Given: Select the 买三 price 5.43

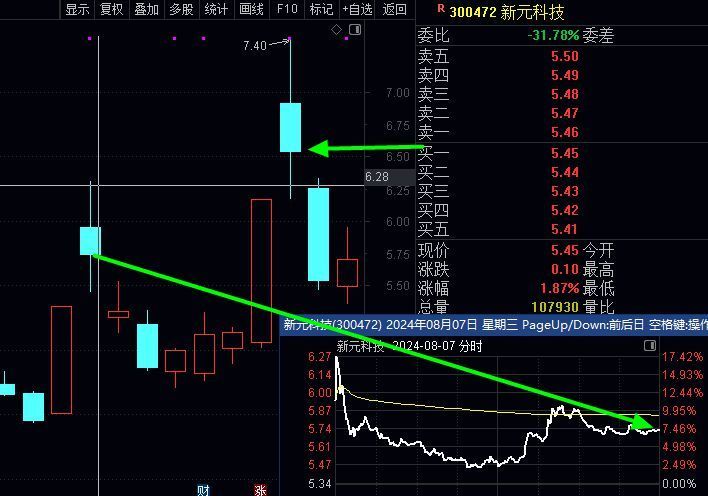Looking at the screenshot, I should [564, 191].
